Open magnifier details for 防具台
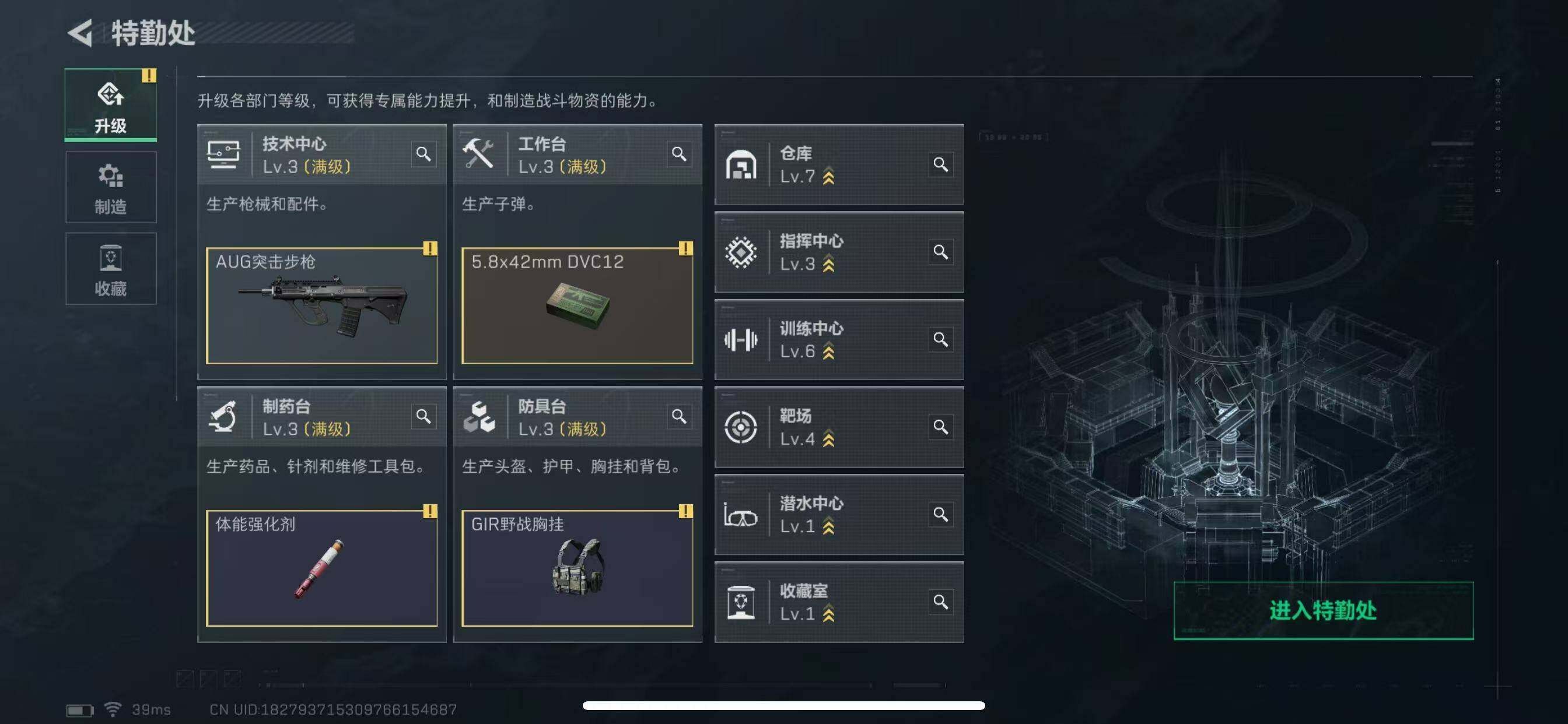1568x724 pixels. tap(680, 416)
